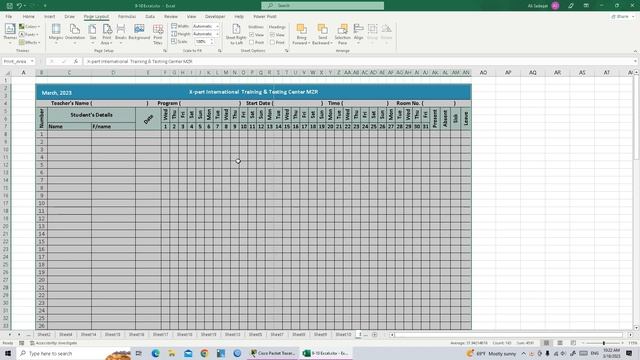
Task: Open Microsoft Edge from the taskbar
Action: pos(156,353)
